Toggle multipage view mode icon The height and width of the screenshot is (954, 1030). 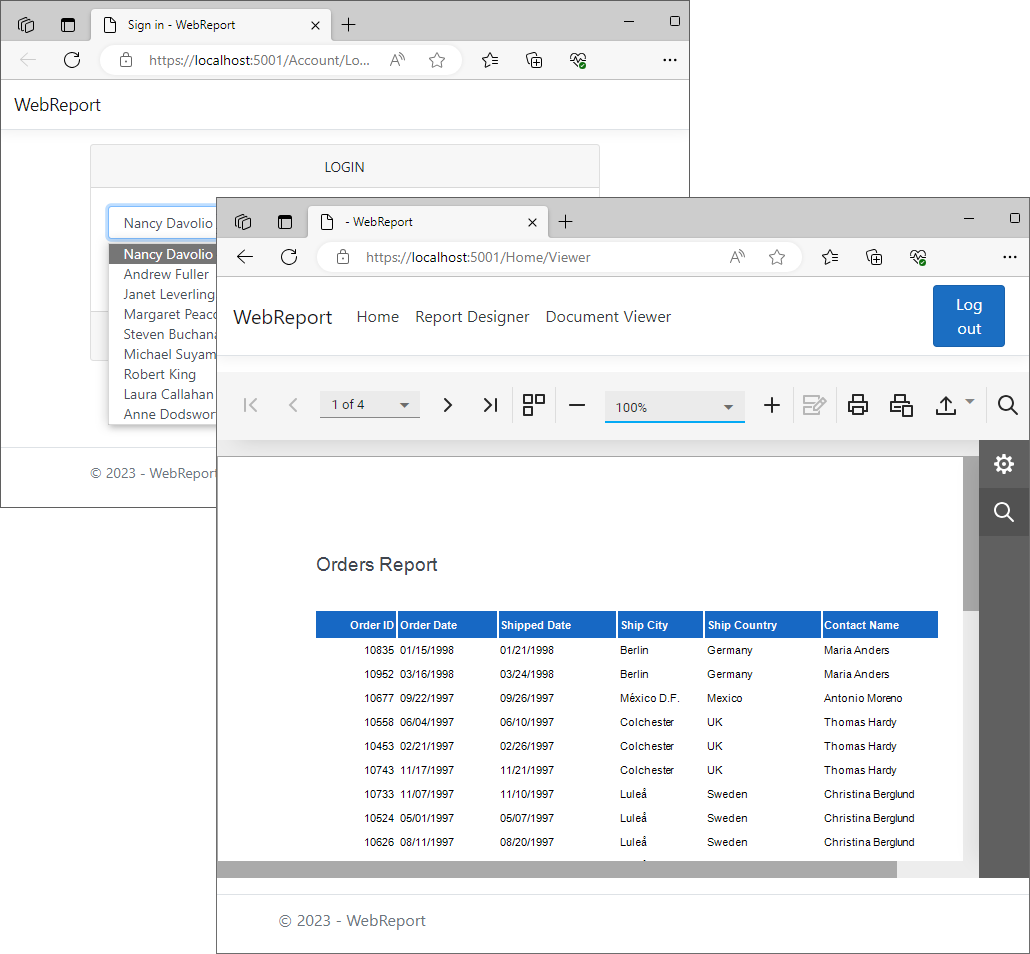(x=533, y=405)
